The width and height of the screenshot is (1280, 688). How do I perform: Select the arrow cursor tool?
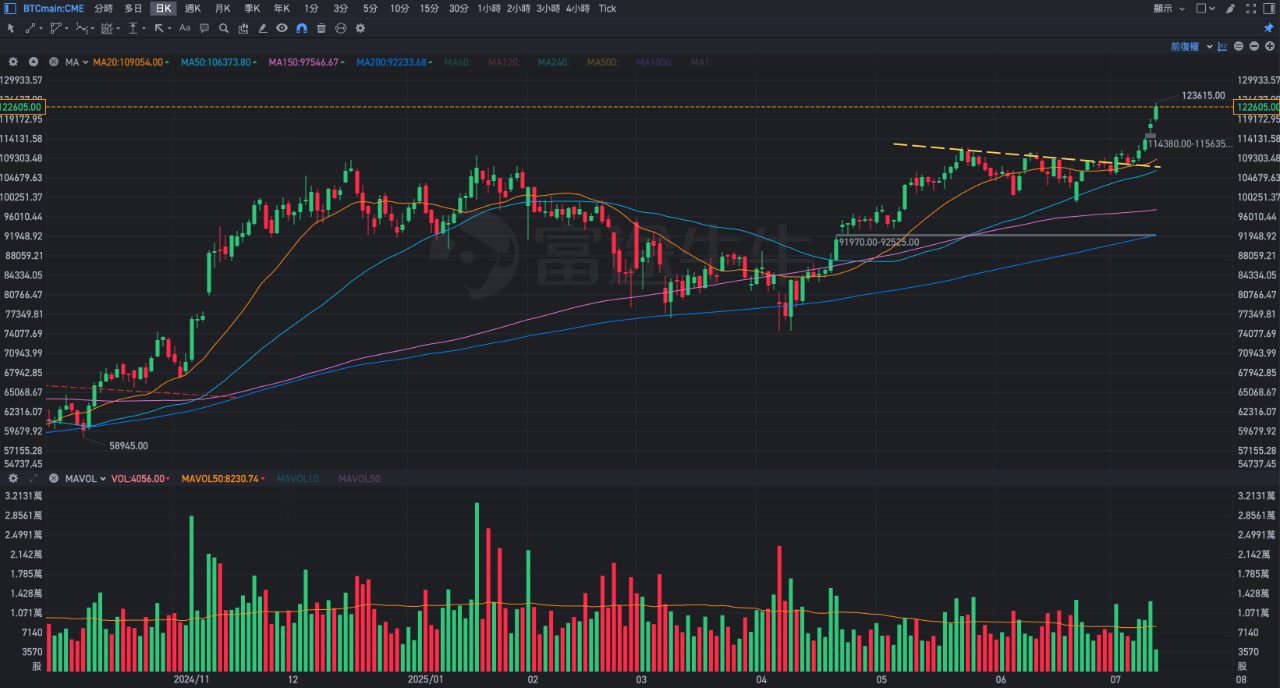12,28
